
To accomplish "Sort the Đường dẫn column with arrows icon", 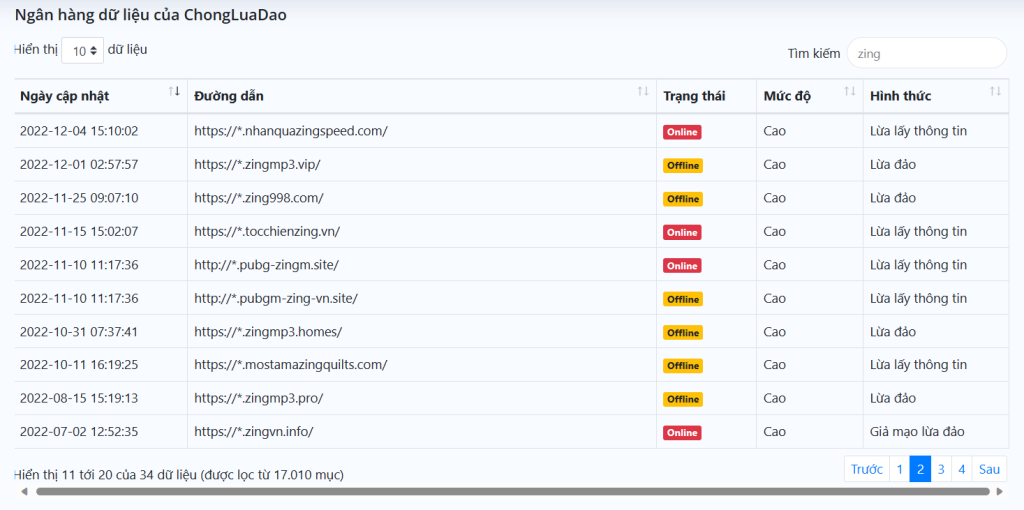I will [643, 91].
